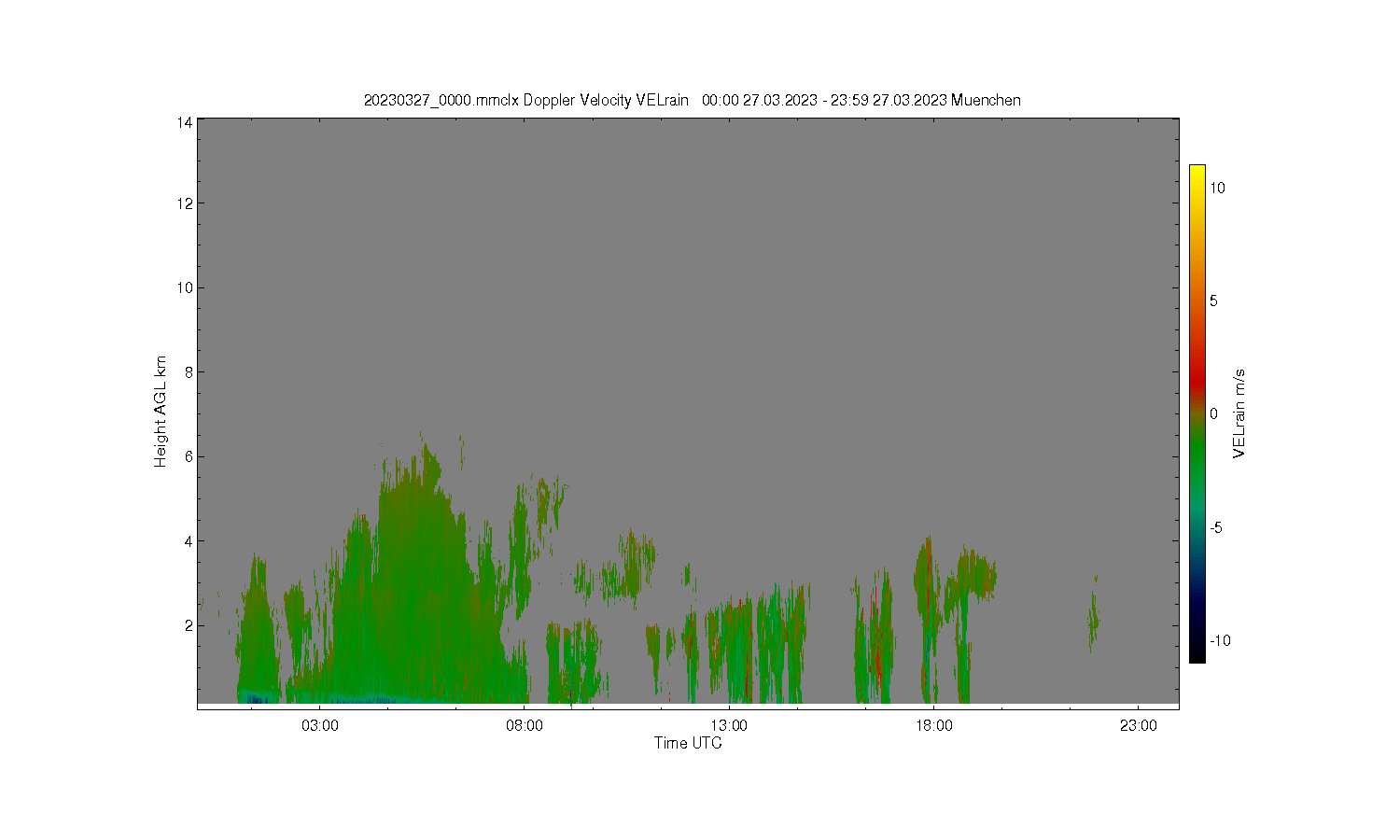This screenshot has height=840, width=1400.
Task: Click the height axis label 6
Action: tap(188, 456)
